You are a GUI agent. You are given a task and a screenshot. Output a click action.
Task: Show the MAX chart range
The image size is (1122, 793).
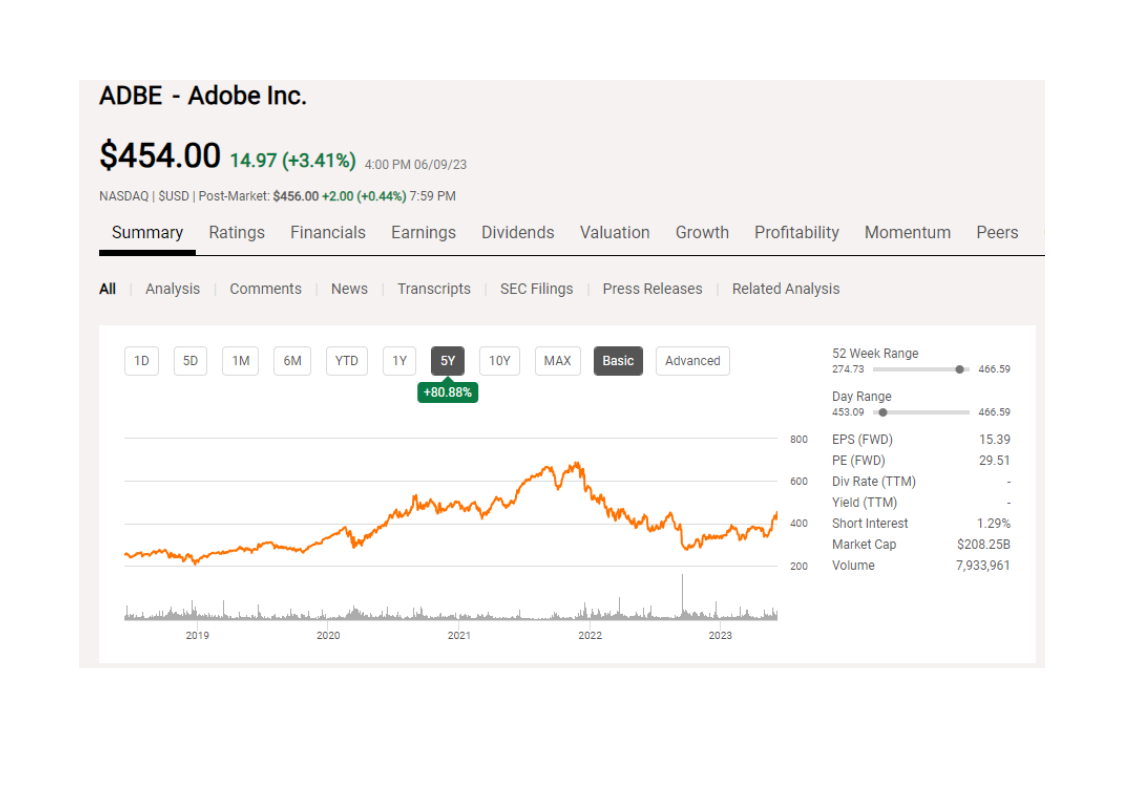coord(557,361)
